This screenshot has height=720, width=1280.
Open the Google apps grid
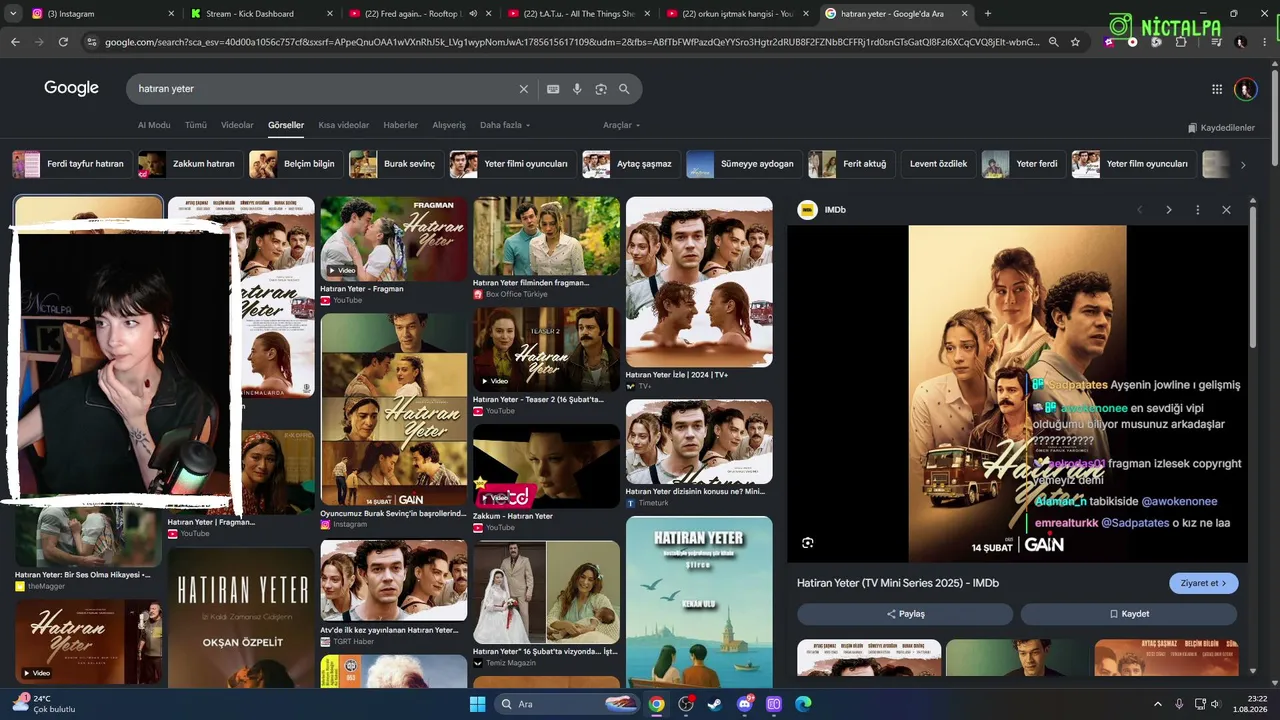pyautogui.click(x=1217, y=89)
